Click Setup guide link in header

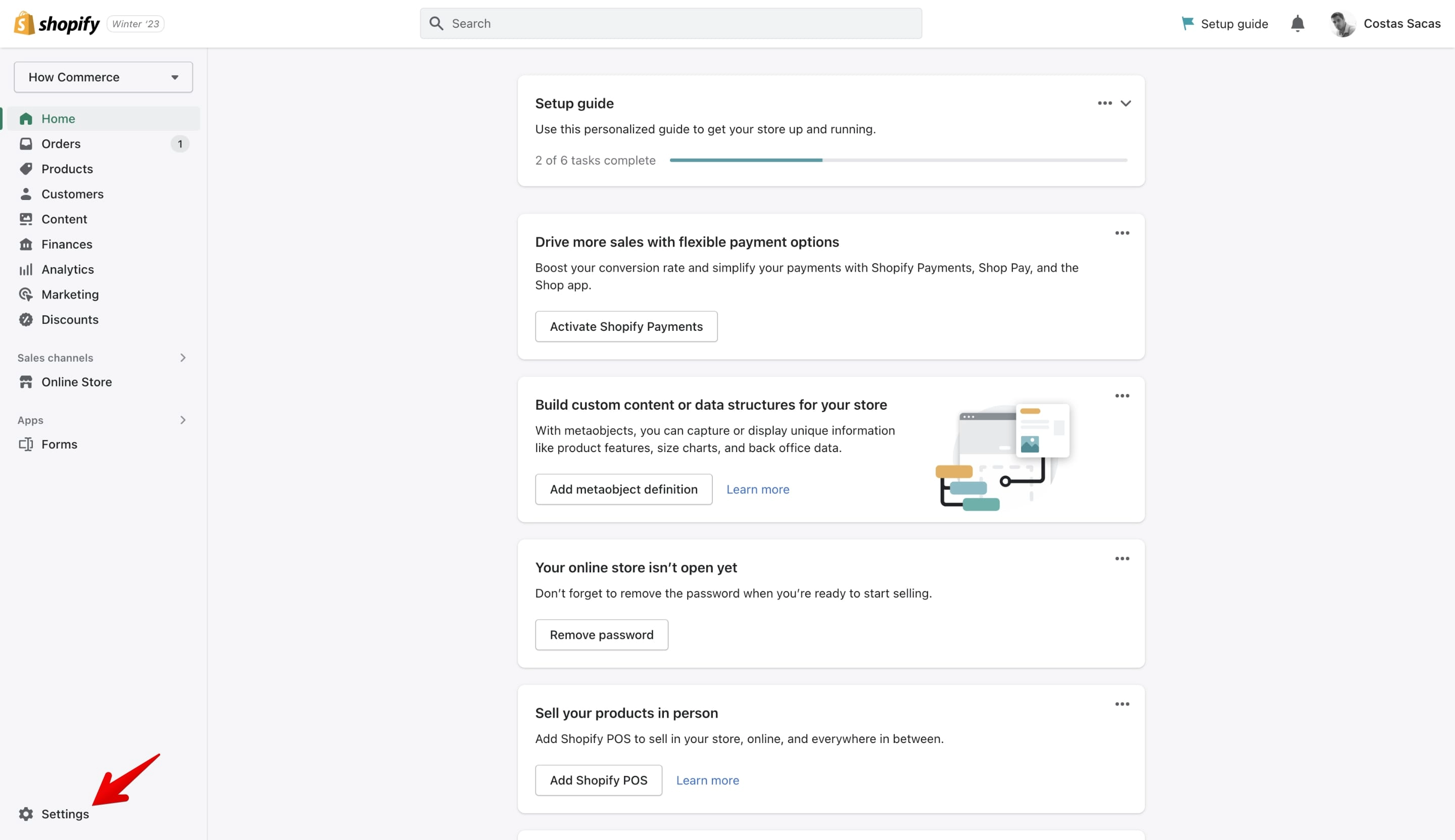(x=1225, y=24)
